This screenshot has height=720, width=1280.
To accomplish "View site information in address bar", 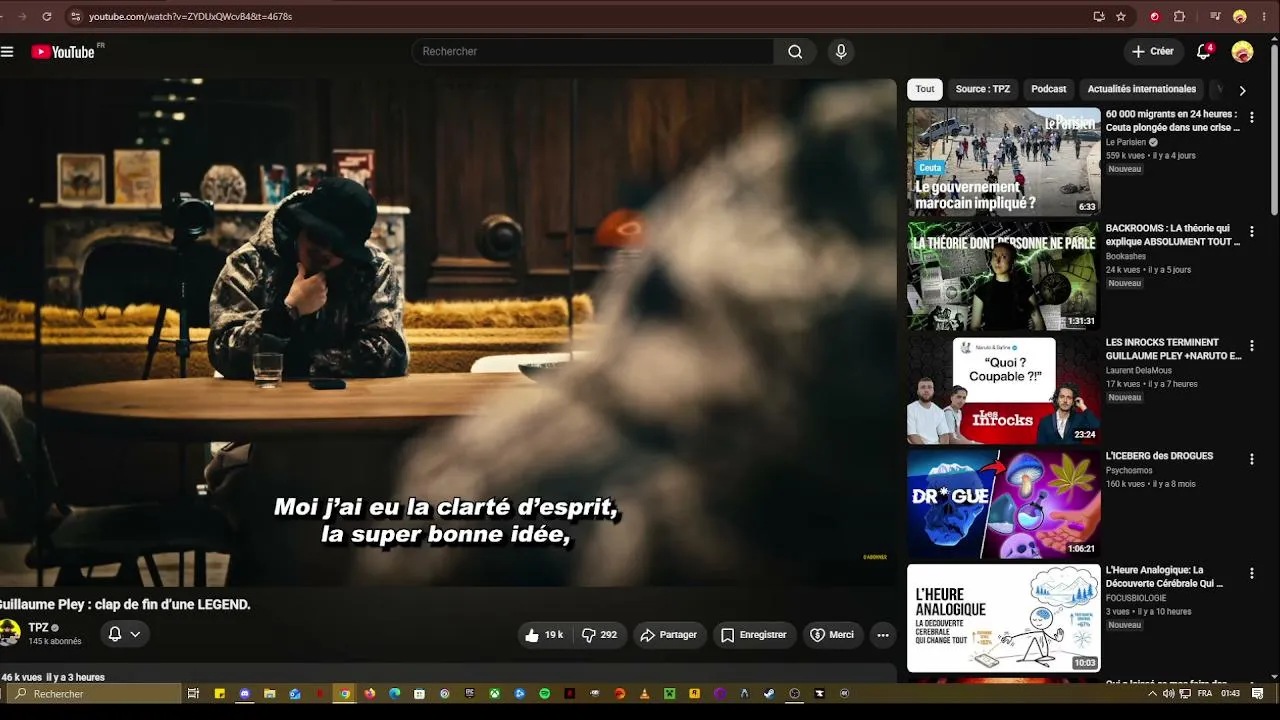I will (75, 16).
